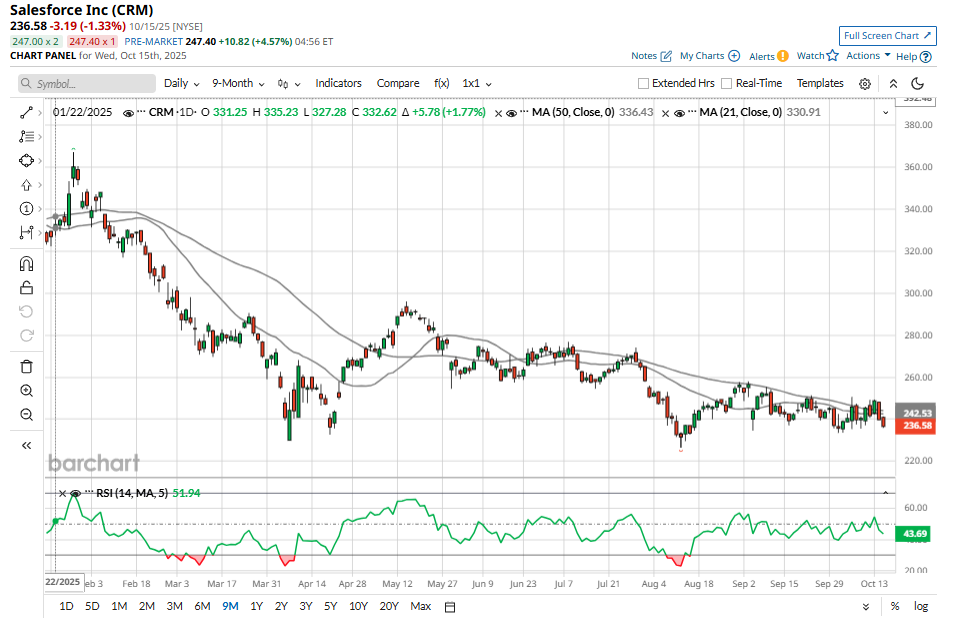Enable the Real-Time checkbox
Image resolution: width=971 pixels, height=641 pixels.
[727, 84]
